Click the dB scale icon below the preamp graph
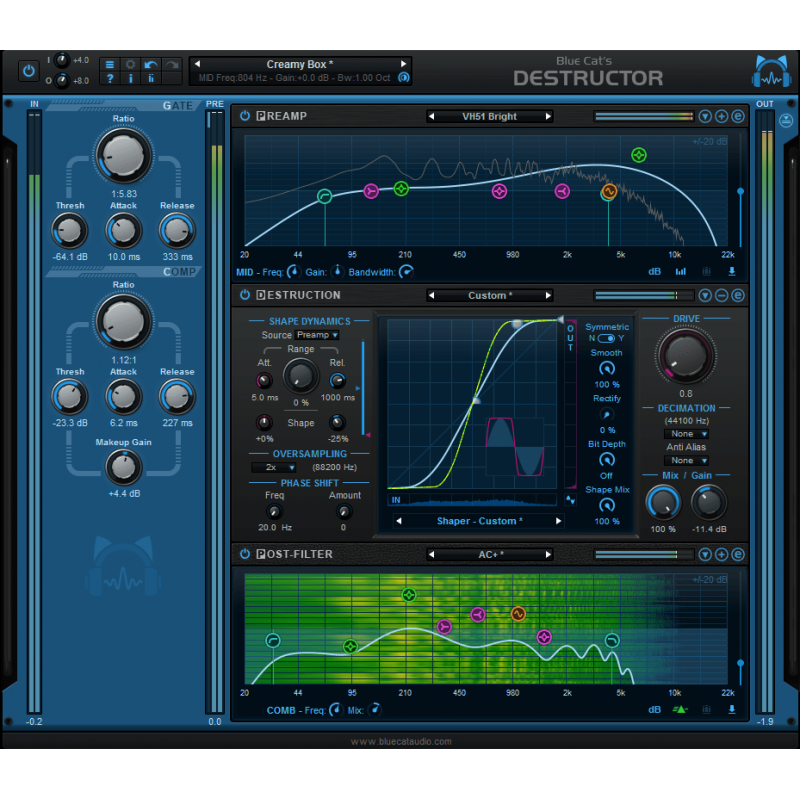 (x=655, y=271)
